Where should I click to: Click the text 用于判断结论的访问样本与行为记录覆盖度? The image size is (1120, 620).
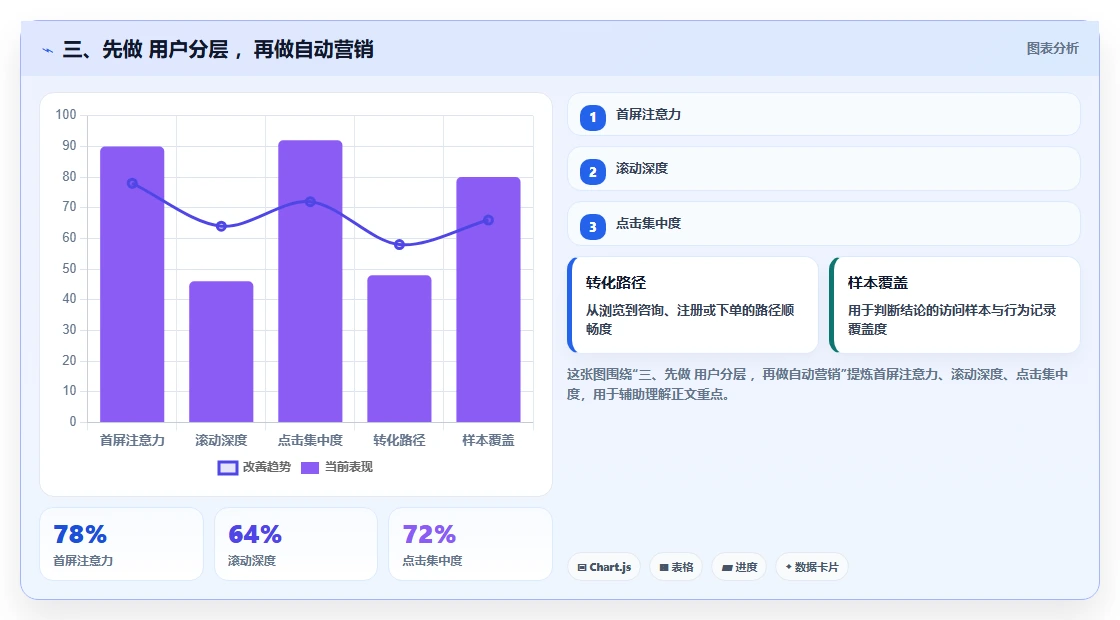pos(952,319)
